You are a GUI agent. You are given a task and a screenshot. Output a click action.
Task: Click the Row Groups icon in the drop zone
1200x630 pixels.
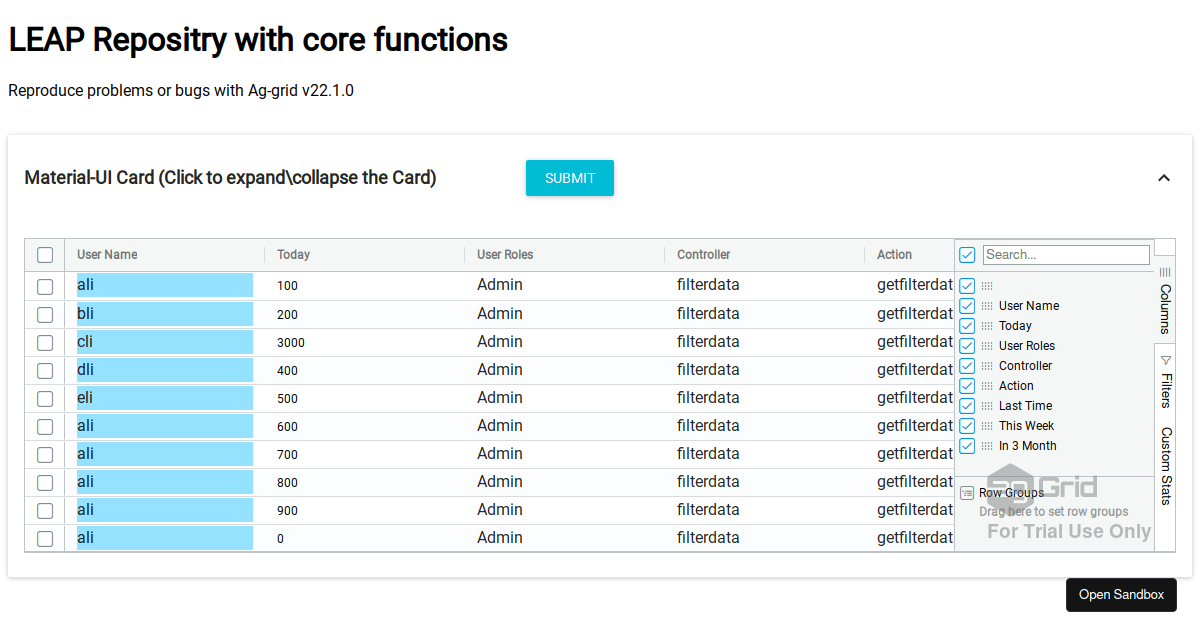[967, 490]
